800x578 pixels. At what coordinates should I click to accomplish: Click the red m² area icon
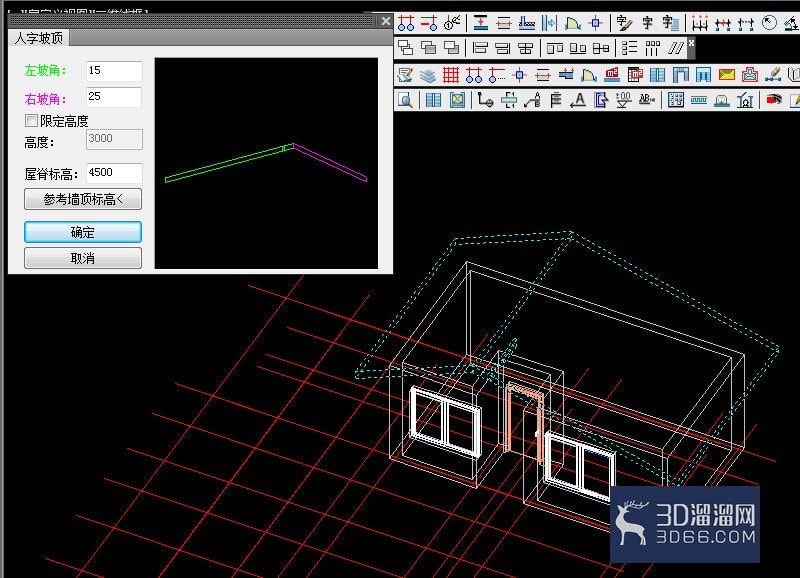coord(612,75)
